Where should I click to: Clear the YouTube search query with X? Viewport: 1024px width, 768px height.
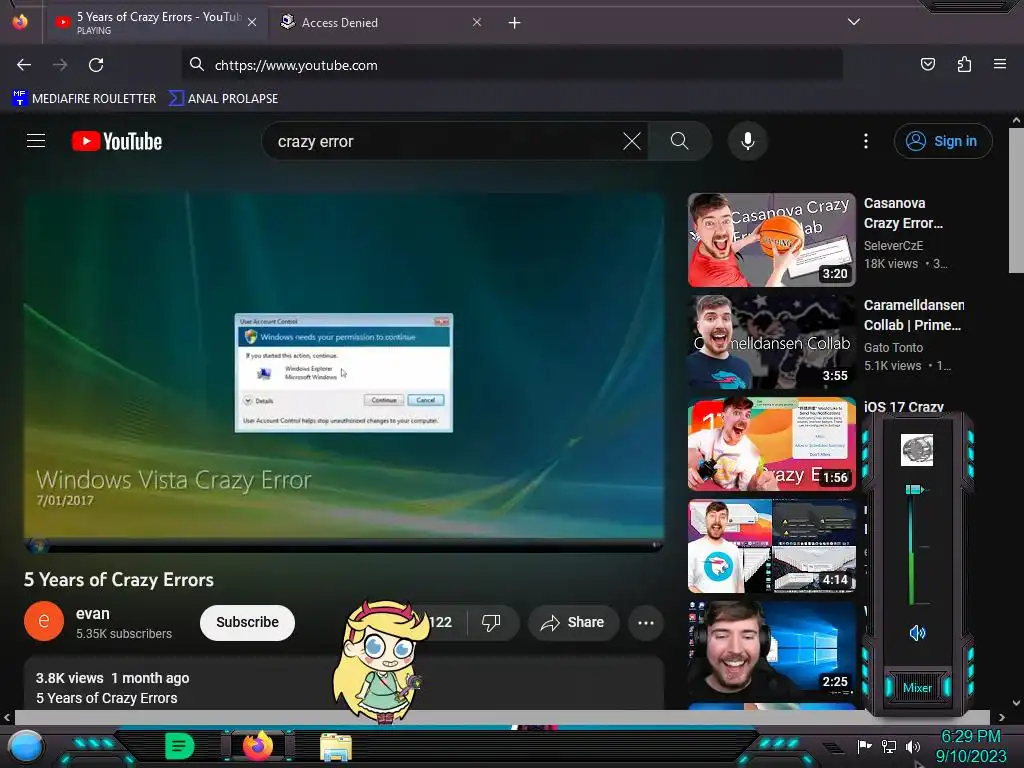pos(632,141)
